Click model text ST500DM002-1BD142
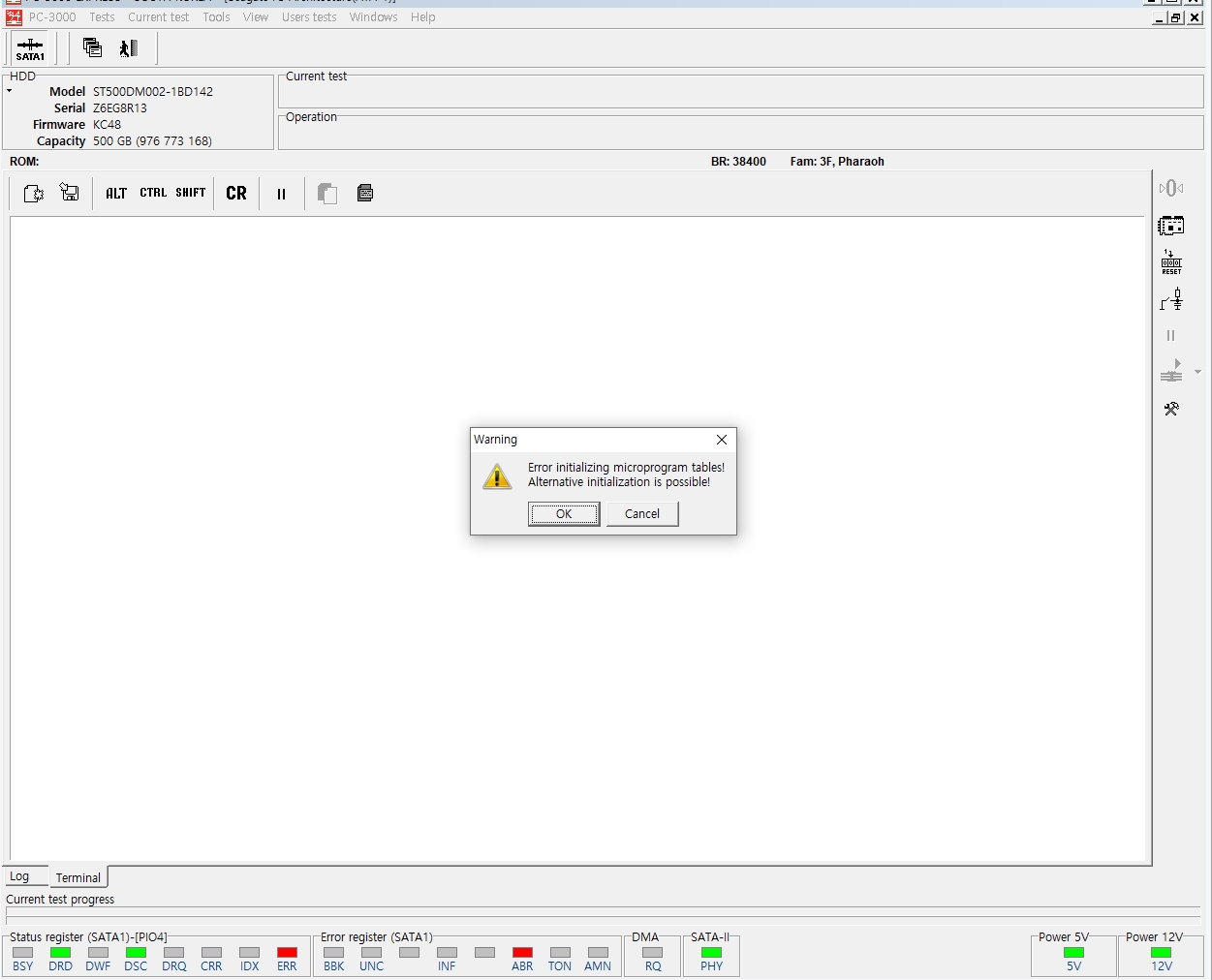Image resolution: width=1212 pixels, height=980 pixels. pyautogui.click(x=153, y=92)
